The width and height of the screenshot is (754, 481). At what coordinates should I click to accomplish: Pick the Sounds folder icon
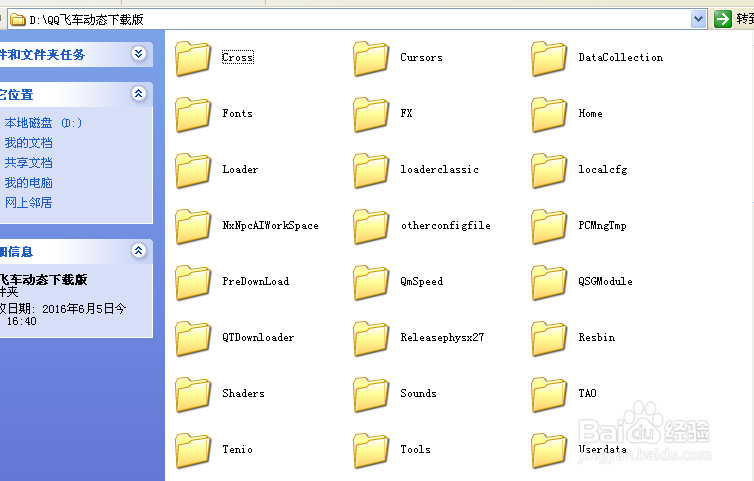pos(371,394)
